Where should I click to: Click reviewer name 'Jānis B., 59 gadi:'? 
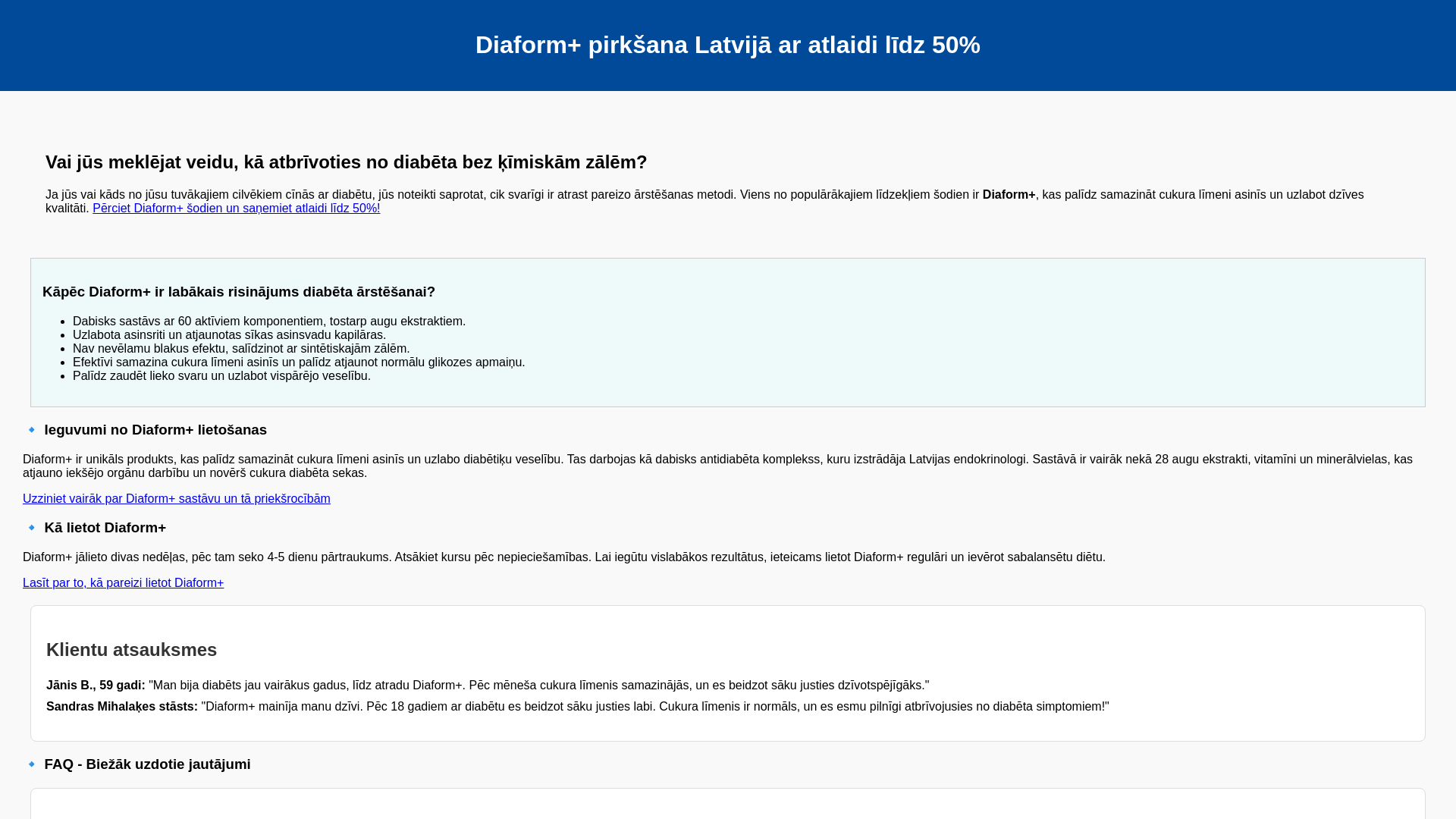point(96,686)
